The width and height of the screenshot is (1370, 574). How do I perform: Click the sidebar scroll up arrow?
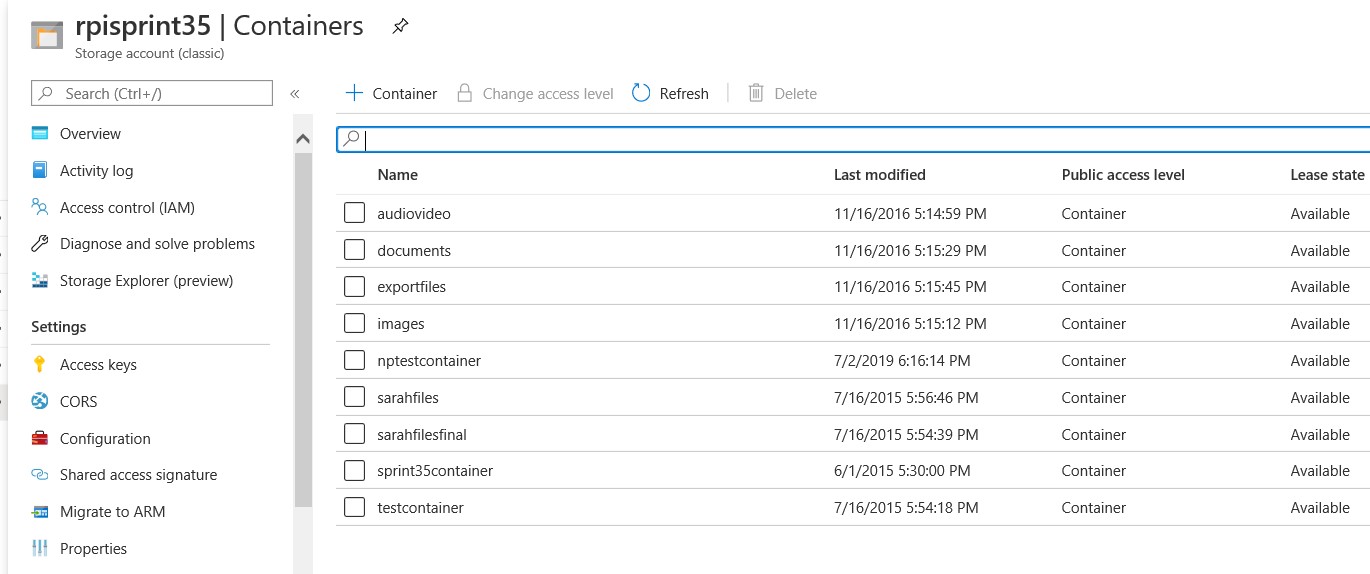pos(303,140)
